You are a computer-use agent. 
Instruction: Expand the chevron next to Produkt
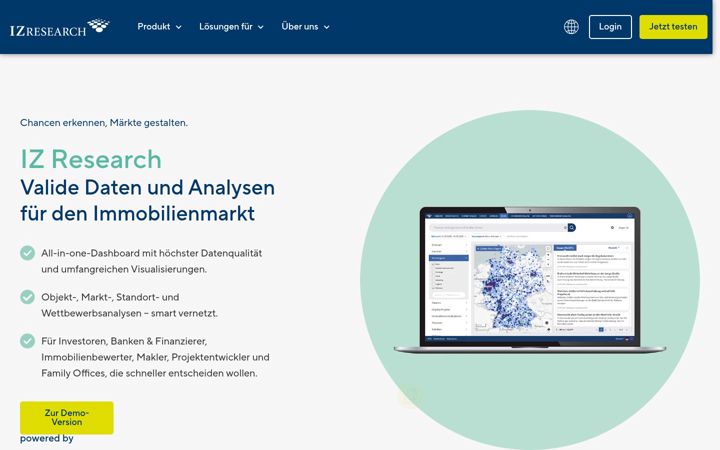tap(179, 27)
